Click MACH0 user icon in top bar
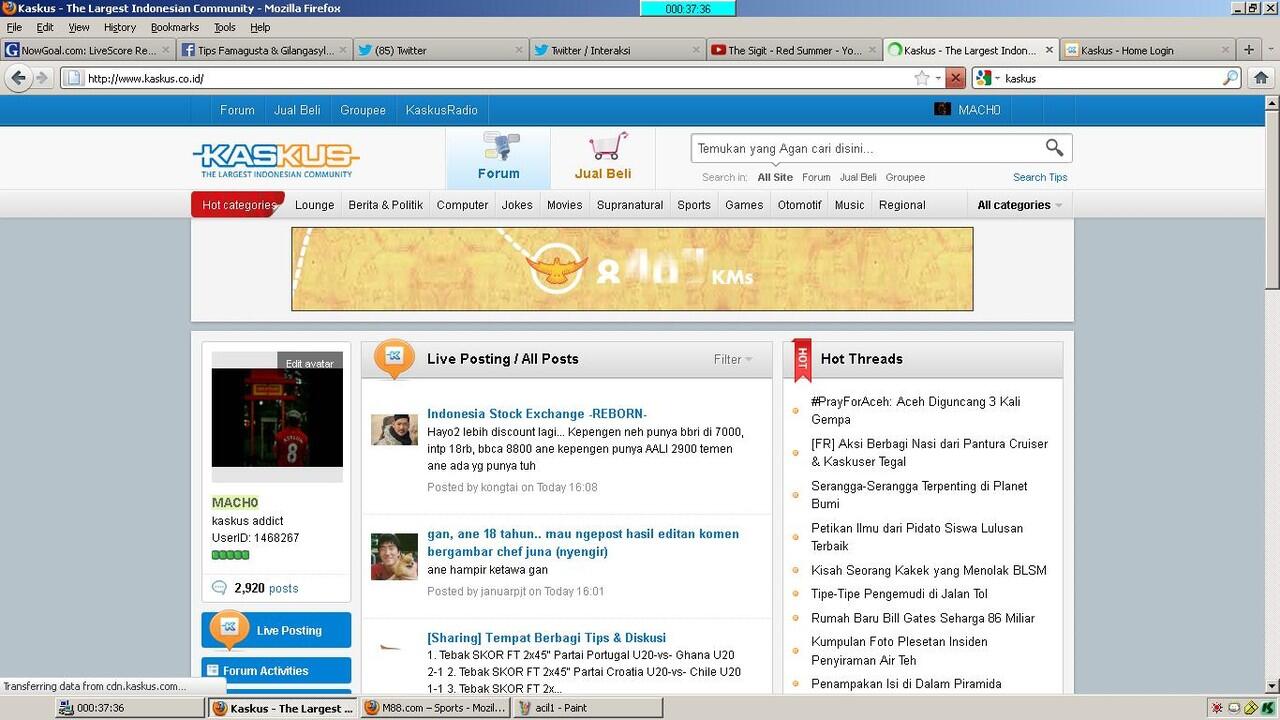 [942, 109]
